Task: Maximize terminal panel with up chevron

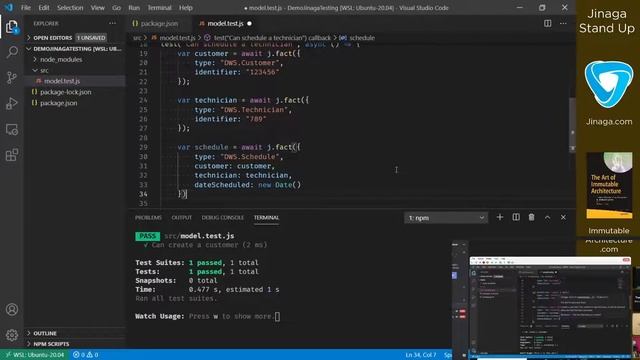Action: [547, 218]
